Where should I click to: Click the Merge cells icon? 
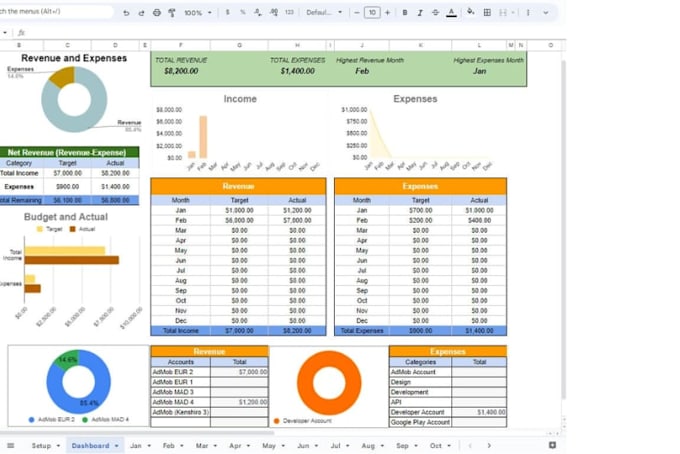point(503,13)
